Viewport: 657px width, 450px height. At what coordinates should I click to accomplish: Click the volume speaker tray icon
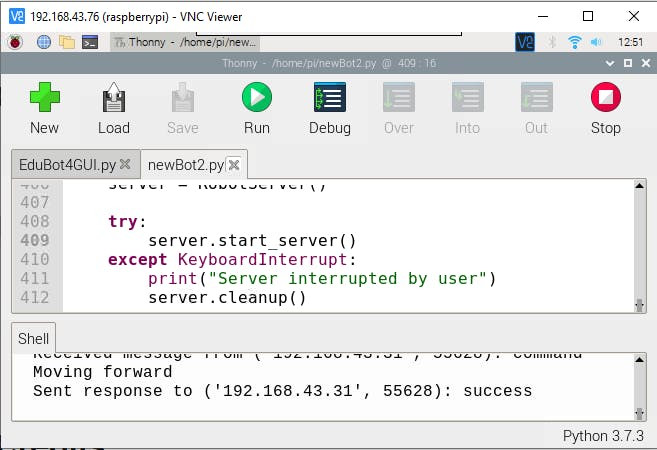(596, 42)
